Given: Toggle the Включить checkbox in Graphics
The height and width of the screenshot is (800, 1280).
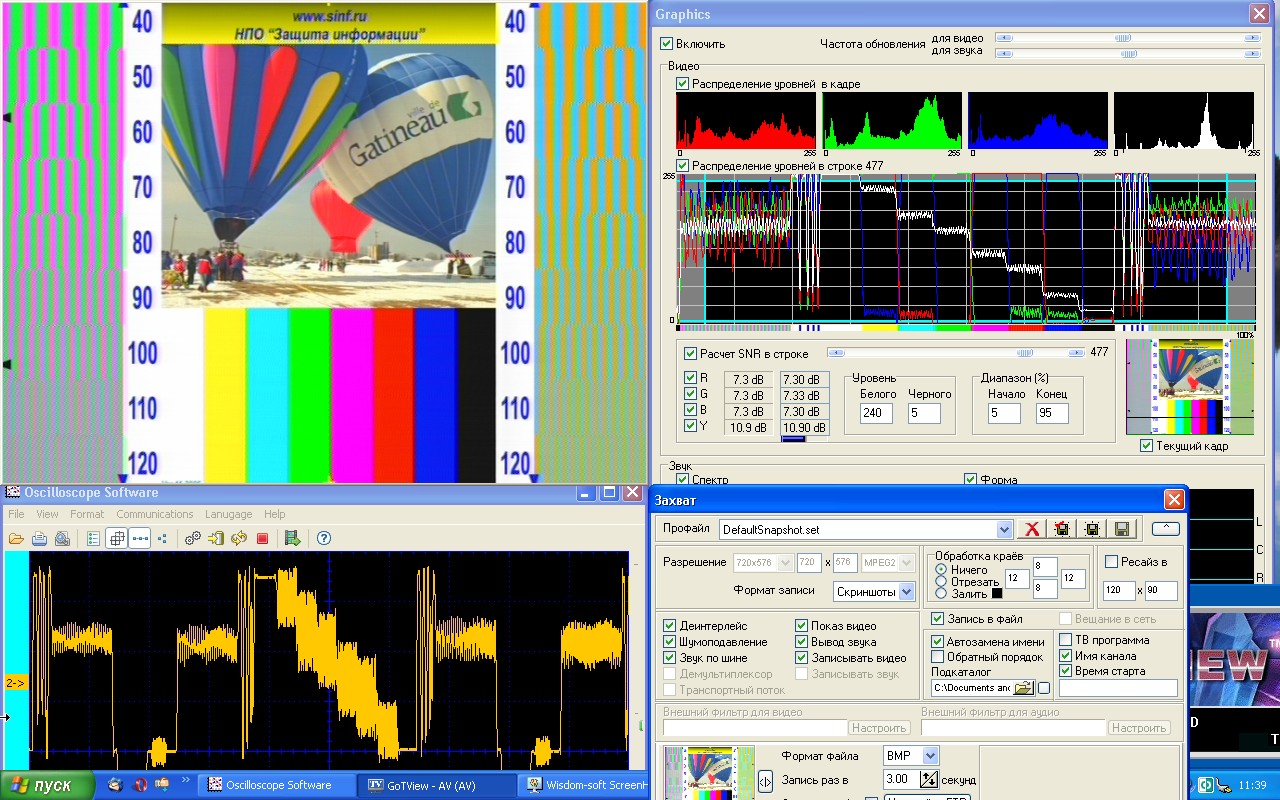Looking at the screenshot, I should (x=667, y=44).
